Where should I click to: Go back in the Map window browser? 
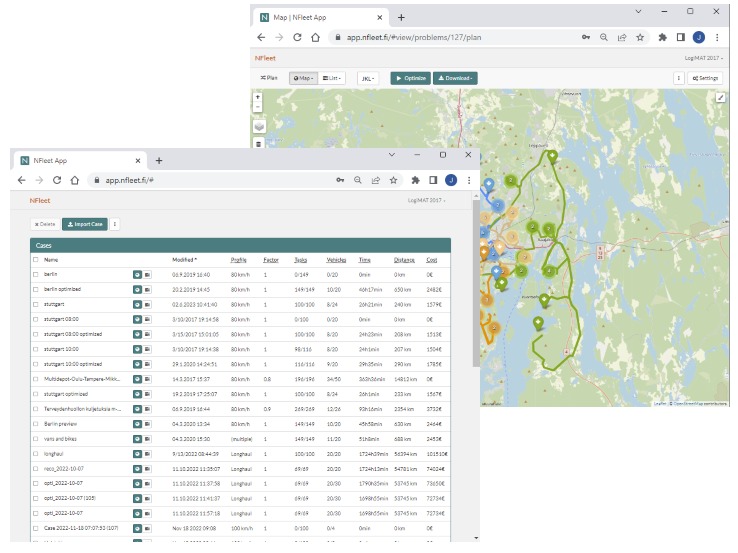pyautogui.click(x=261, y=37)
